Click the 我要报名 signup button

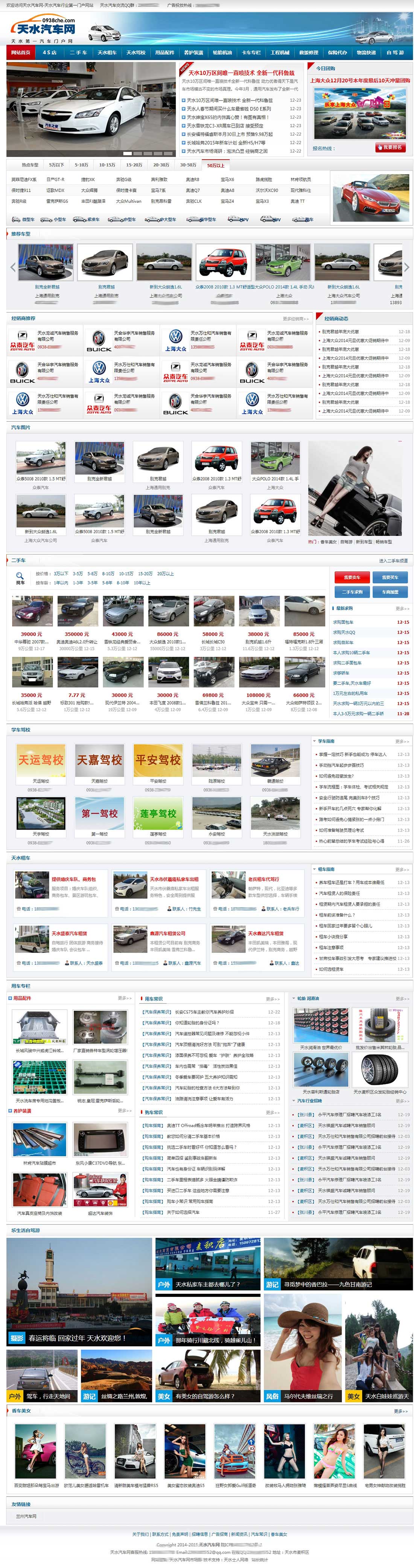(390, 148)
